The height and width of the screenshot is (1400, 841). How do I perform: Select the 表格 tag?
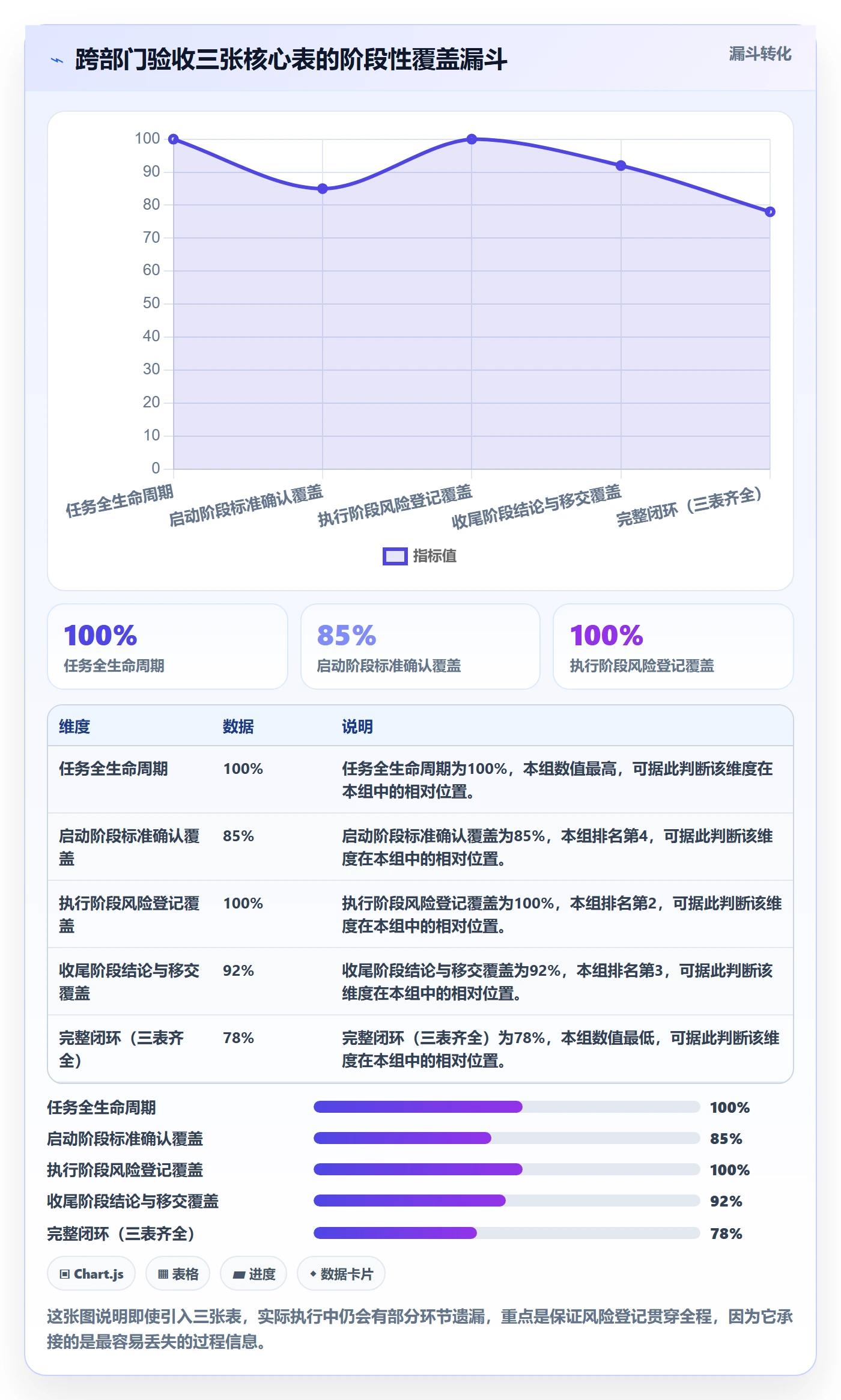pyautogui.click(x=178, y=1274)
